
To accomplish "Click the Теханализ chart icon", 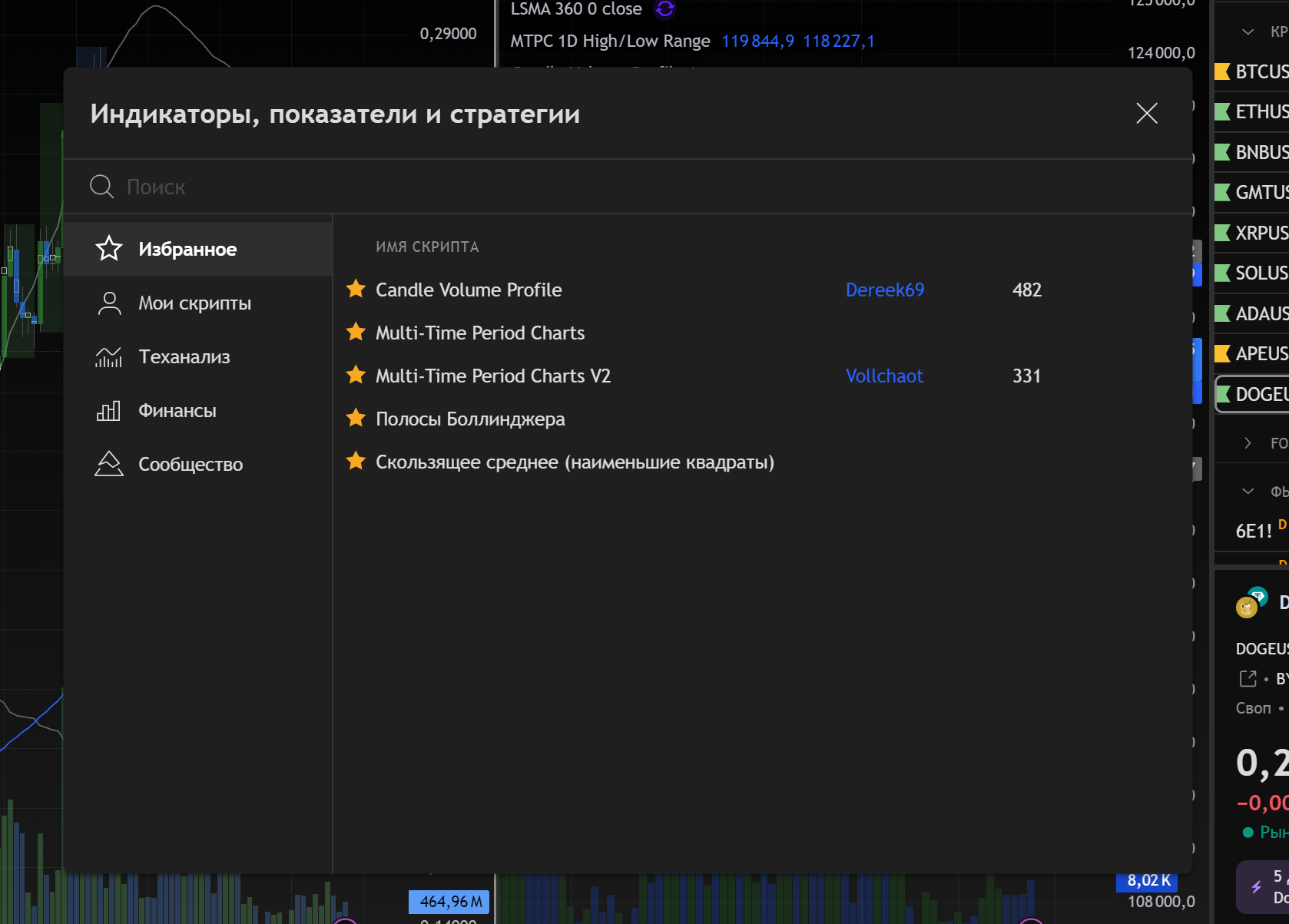I will [x=109, y=357].
